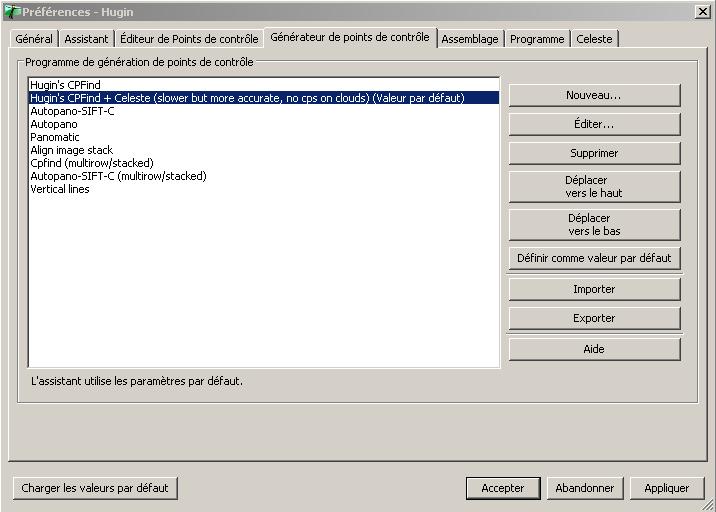Click the Nouveau... button
The width and height of the screenshot is (716, 512).
(x=594, y=95)
